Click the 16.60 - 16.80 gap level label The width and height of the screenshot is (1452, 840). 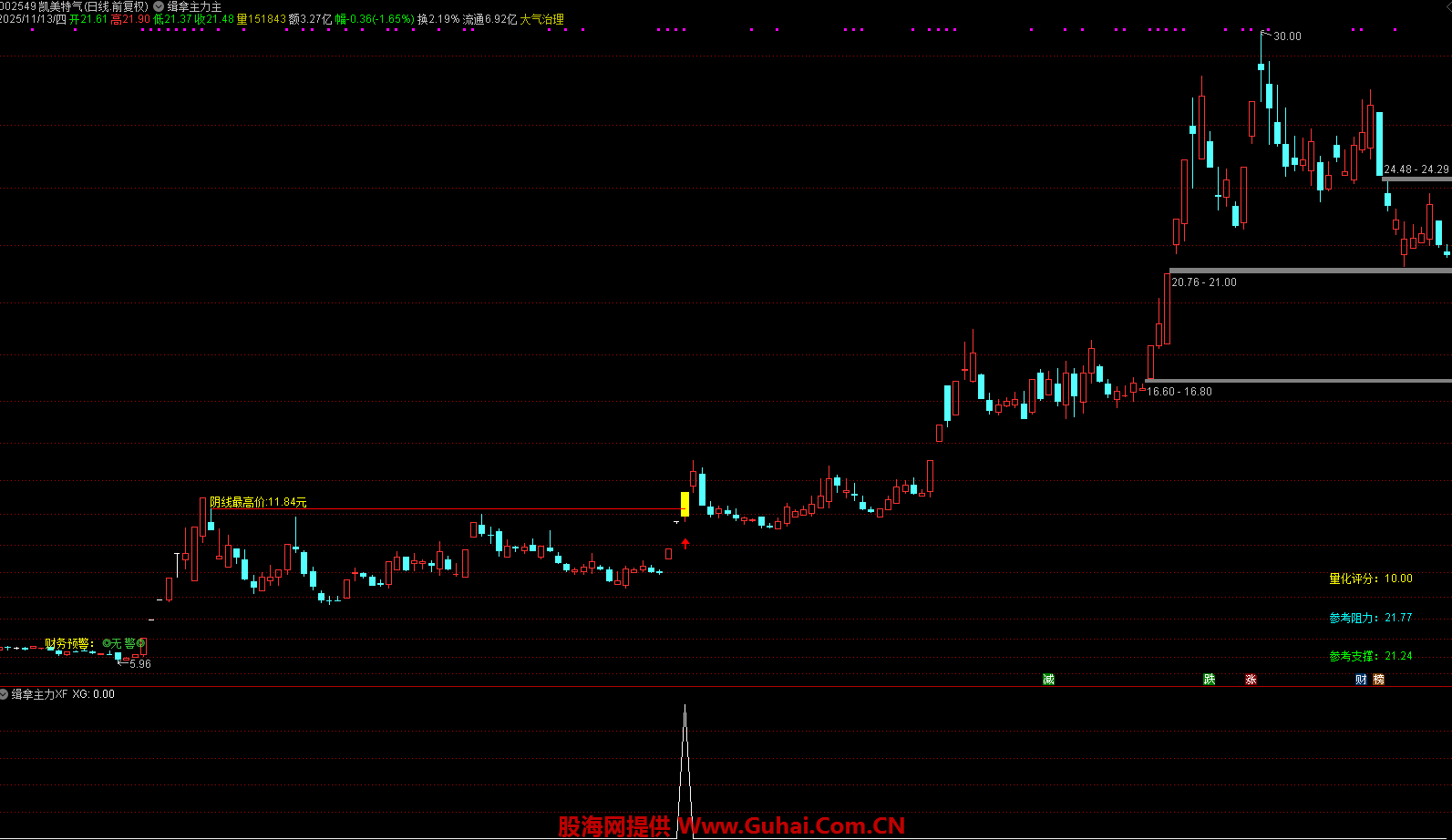coord(1179,392)
